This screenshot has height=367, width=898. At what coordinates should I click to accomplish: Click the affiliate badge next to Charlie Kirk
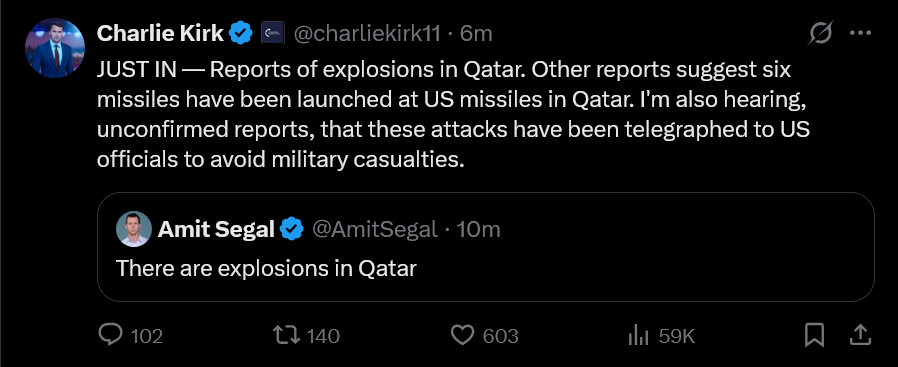273,33
